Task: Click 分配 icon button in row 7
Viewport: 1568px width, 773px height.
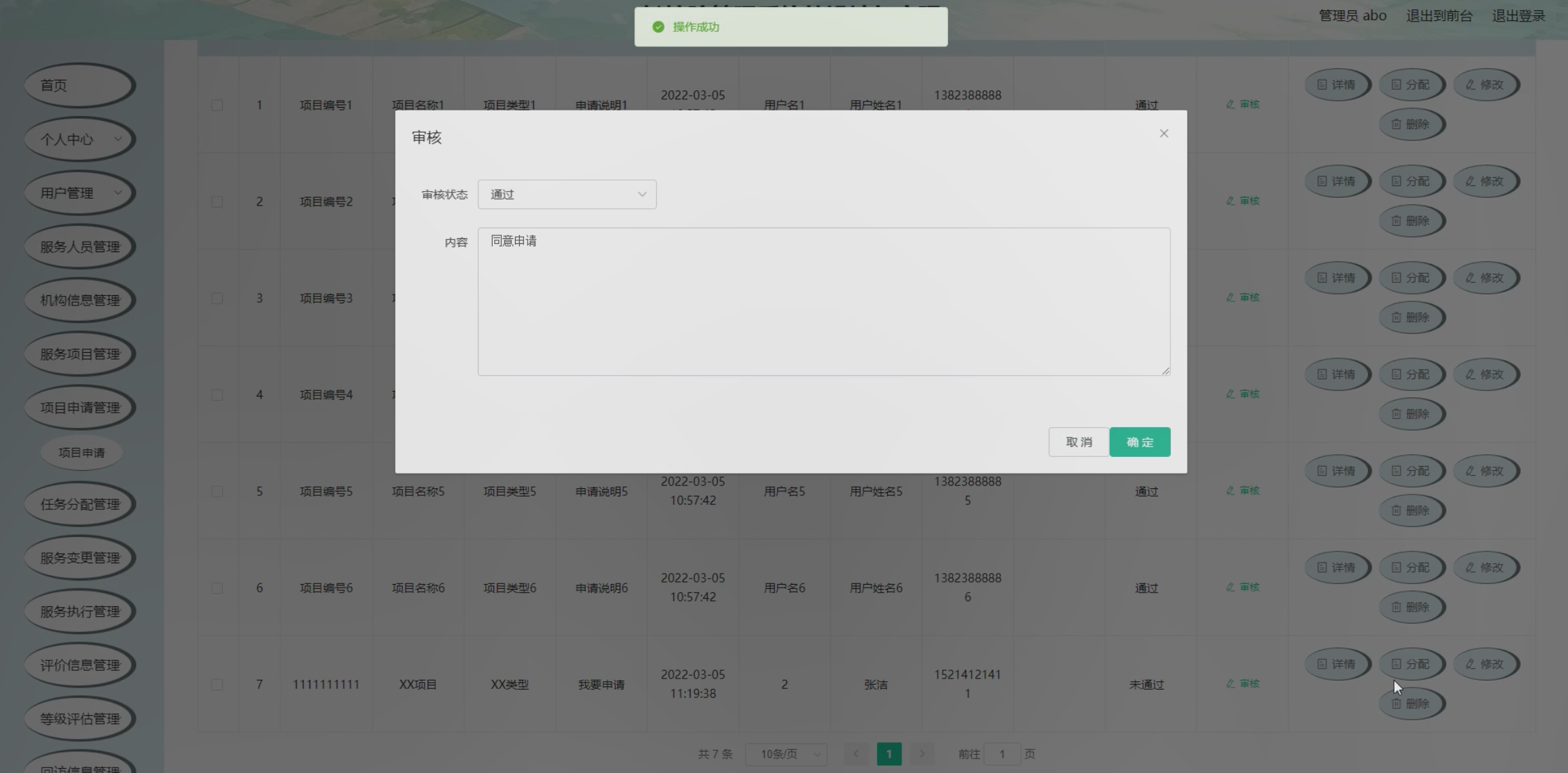Action: click(1411, 664)
